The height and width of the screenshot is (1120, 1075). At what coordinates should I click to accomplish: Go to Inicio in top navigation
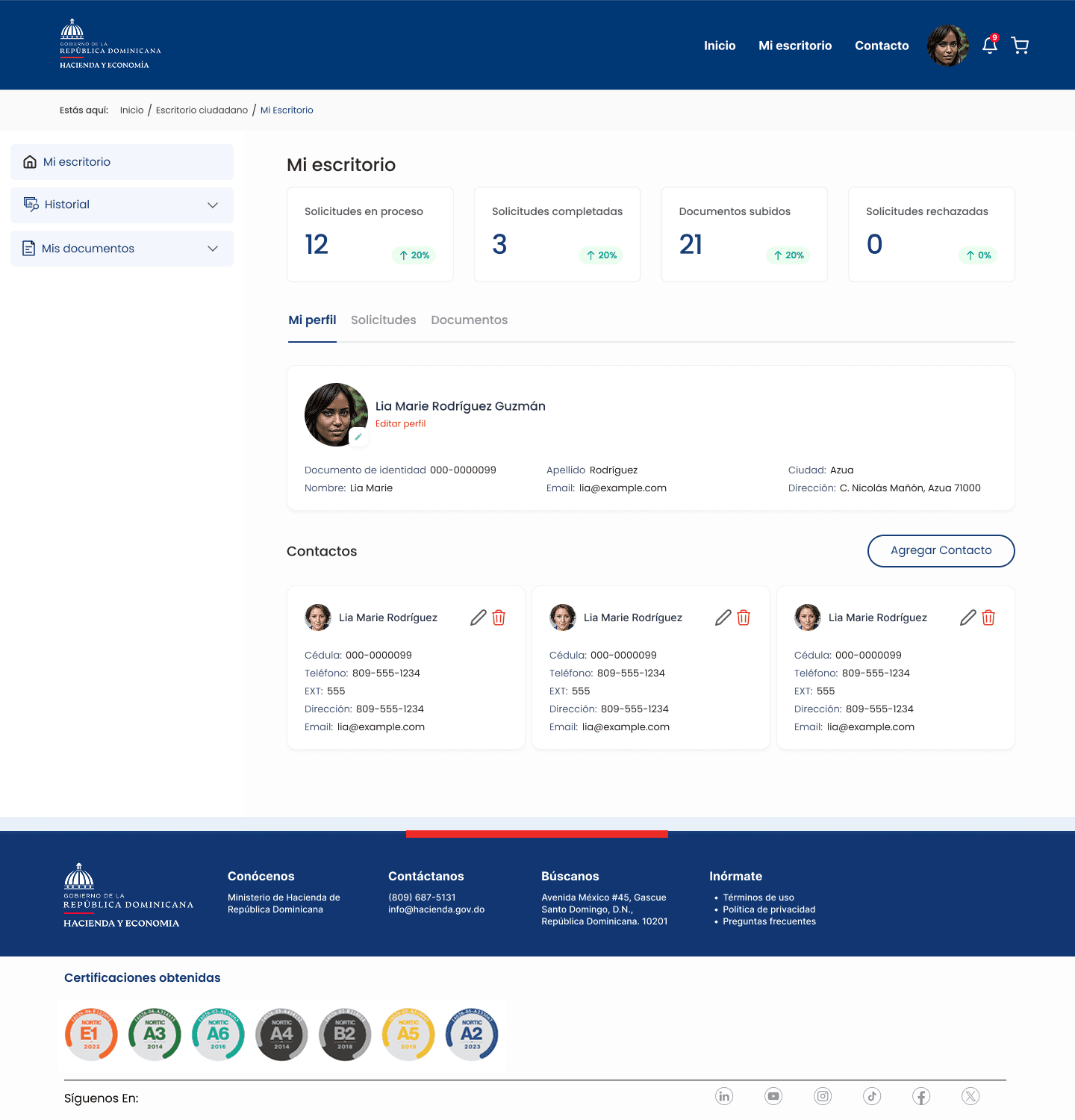[720, 46]
